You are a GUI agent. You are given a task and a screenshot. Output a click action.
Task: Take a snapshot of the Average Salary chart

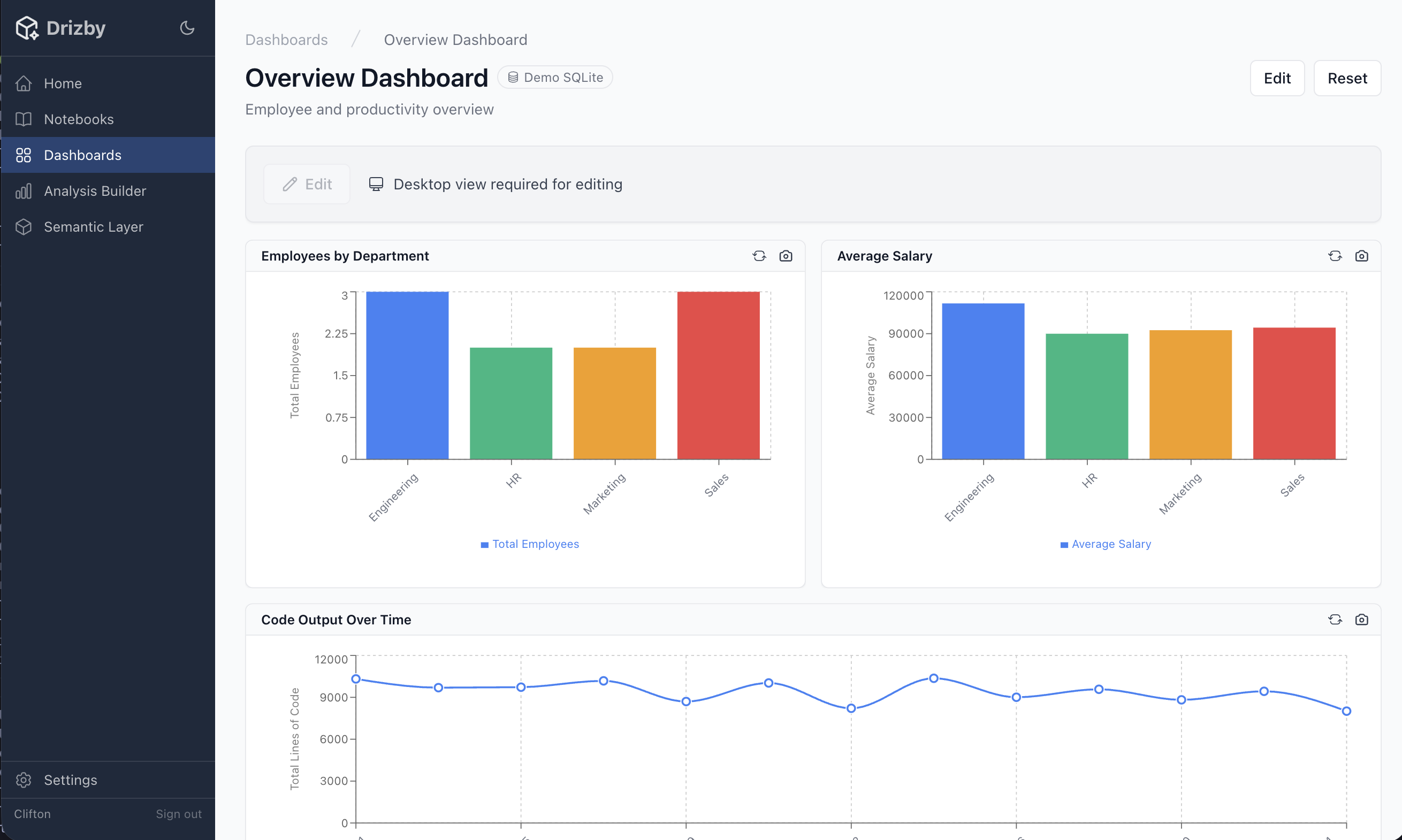1362,256
